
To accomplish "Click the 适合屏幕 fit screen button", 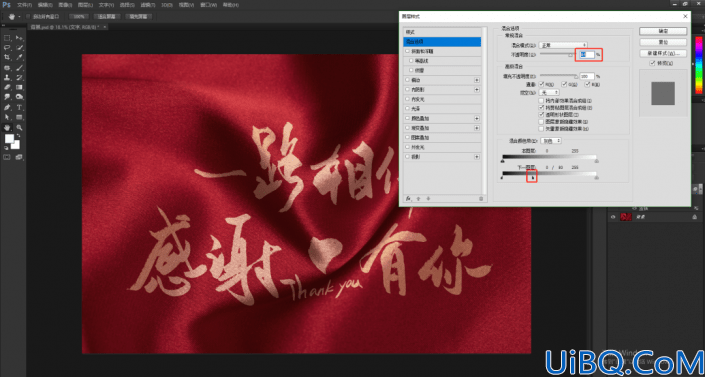I will click(x=107, y=17).
